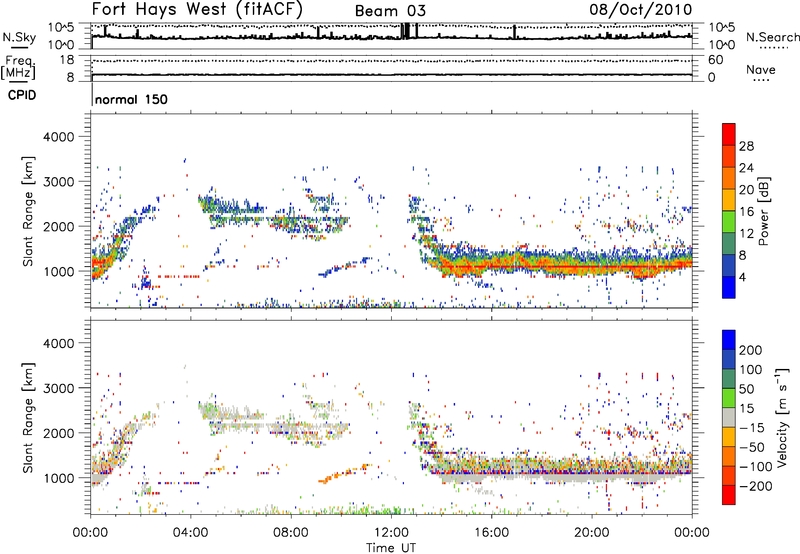Click the "18" frequency axis tick label
Viewport: 800px width, 554px height.
(67, 60)
